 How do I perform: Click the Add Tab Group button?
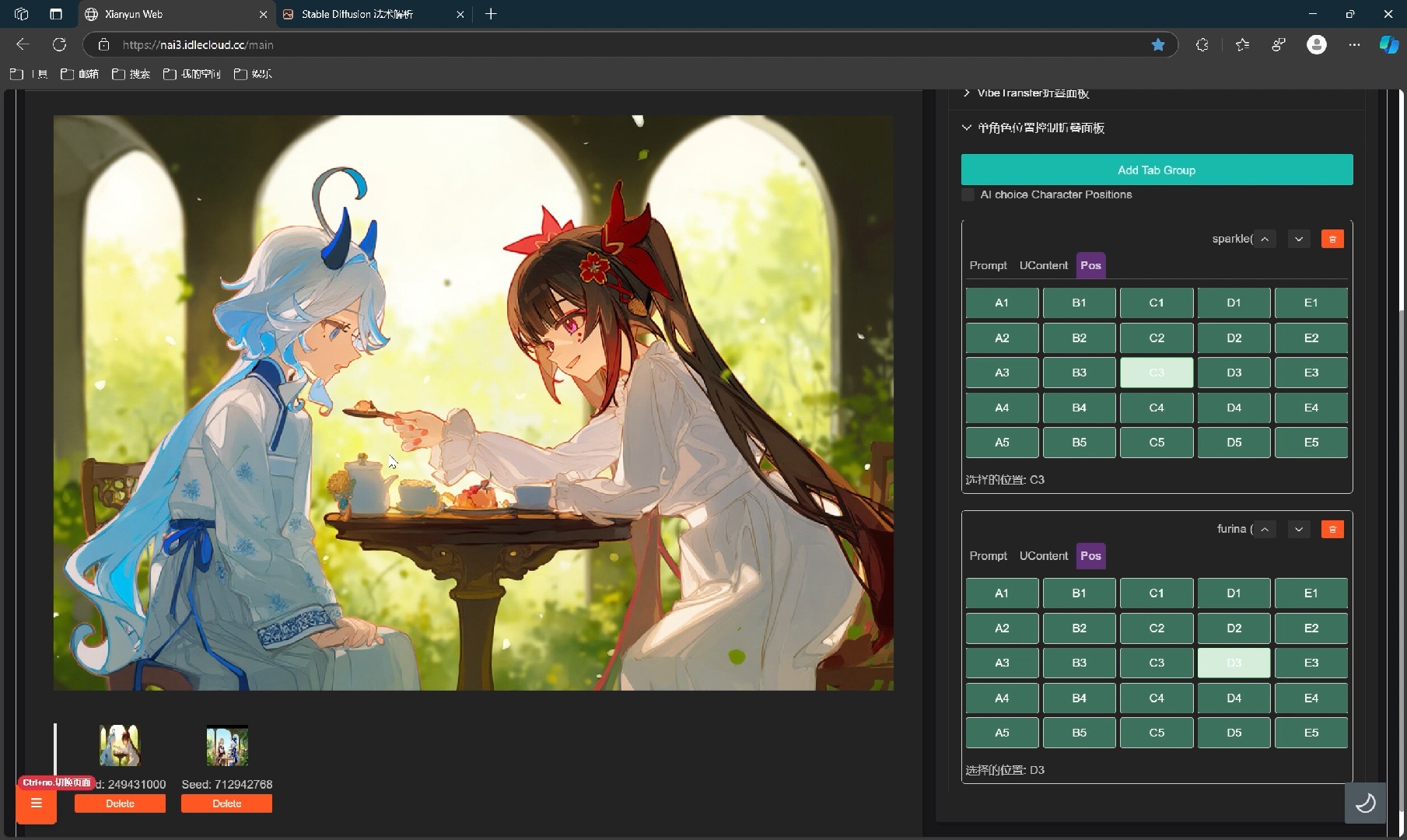pyautogui.click(x=1157, y=170)
